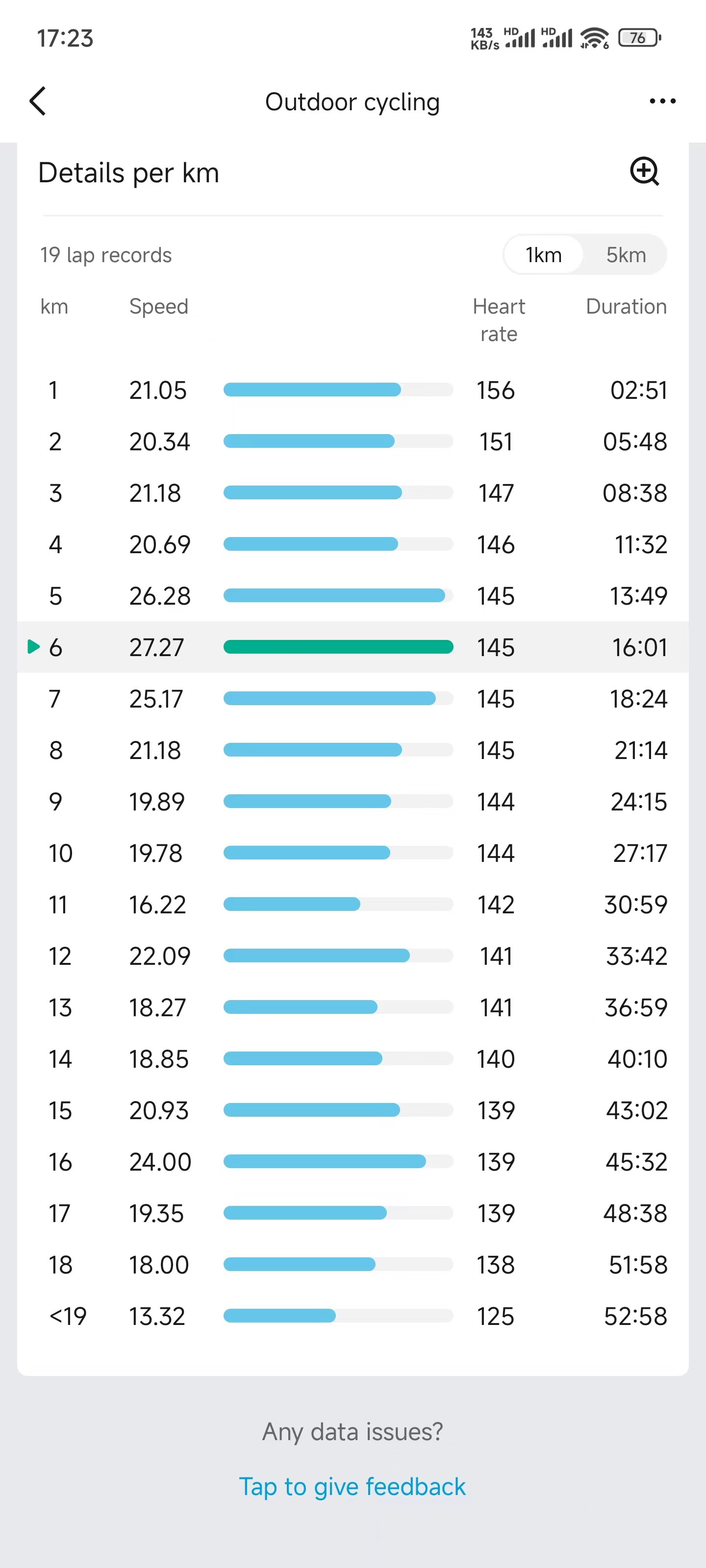The image size is (706, 1568).
Task: Switch lap view to 1km
Action: pos(543,254)
